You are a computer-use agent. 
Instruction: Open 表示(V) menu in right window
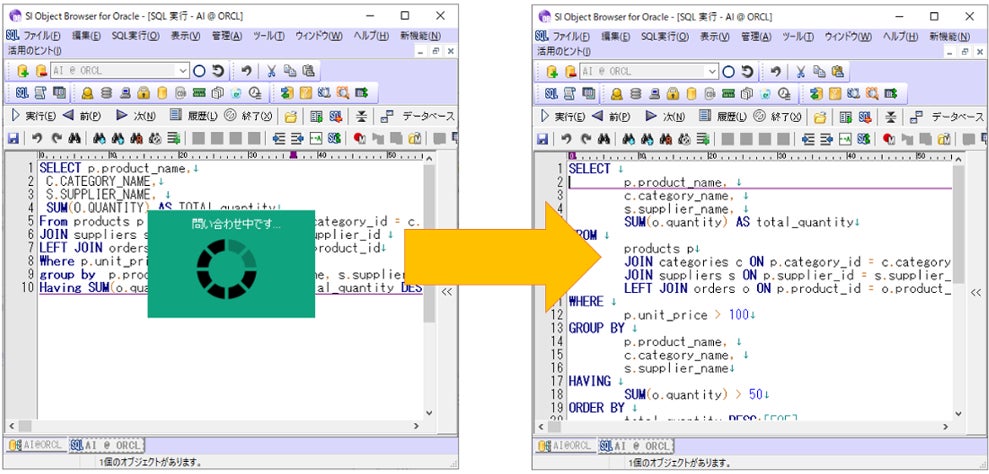click(x=715, y=37)
